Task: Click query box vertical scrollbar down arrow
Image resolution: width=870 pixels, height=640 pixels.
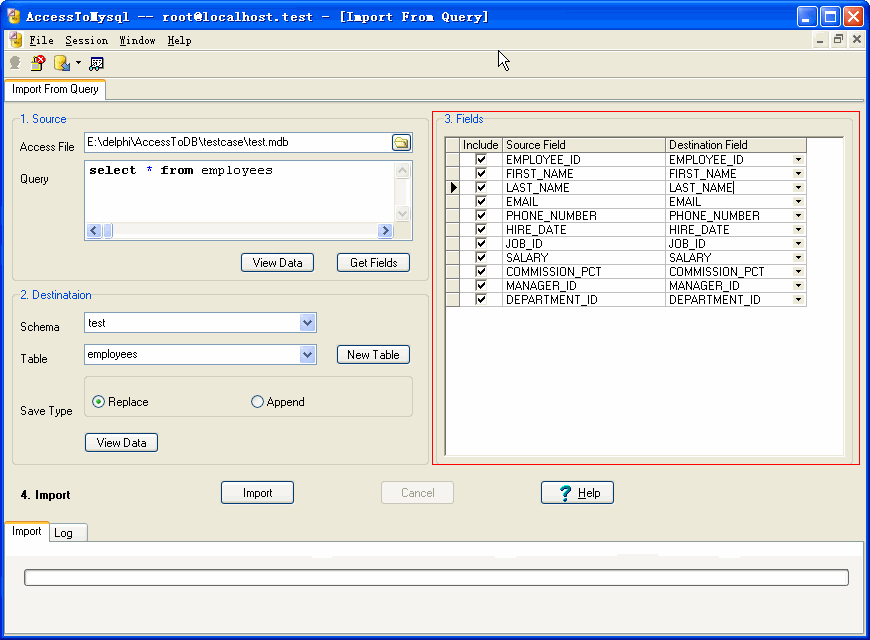Action: (403, 213)
